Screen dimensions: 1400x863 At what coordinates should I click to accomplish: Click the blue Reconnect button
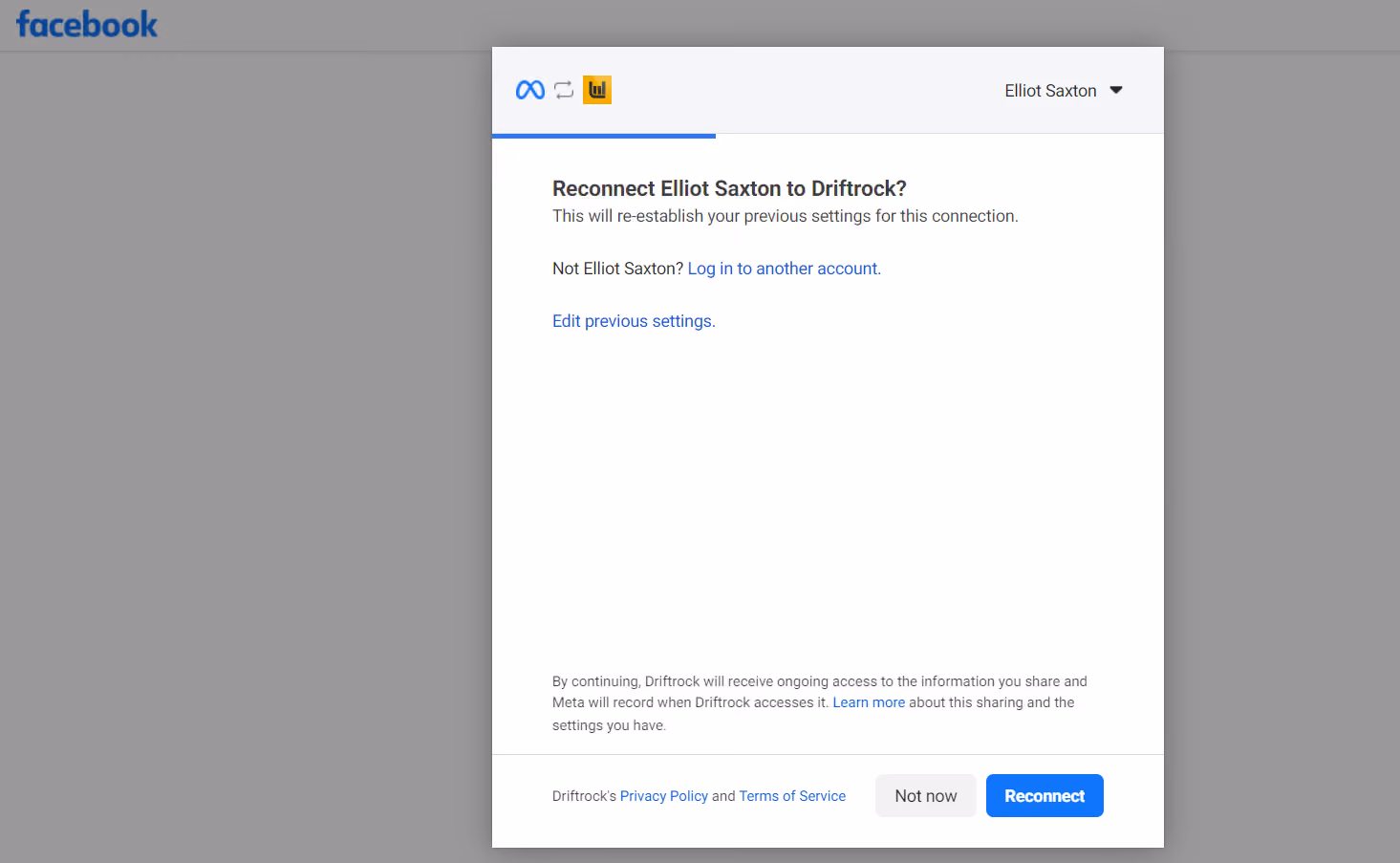coord(1045,796)
